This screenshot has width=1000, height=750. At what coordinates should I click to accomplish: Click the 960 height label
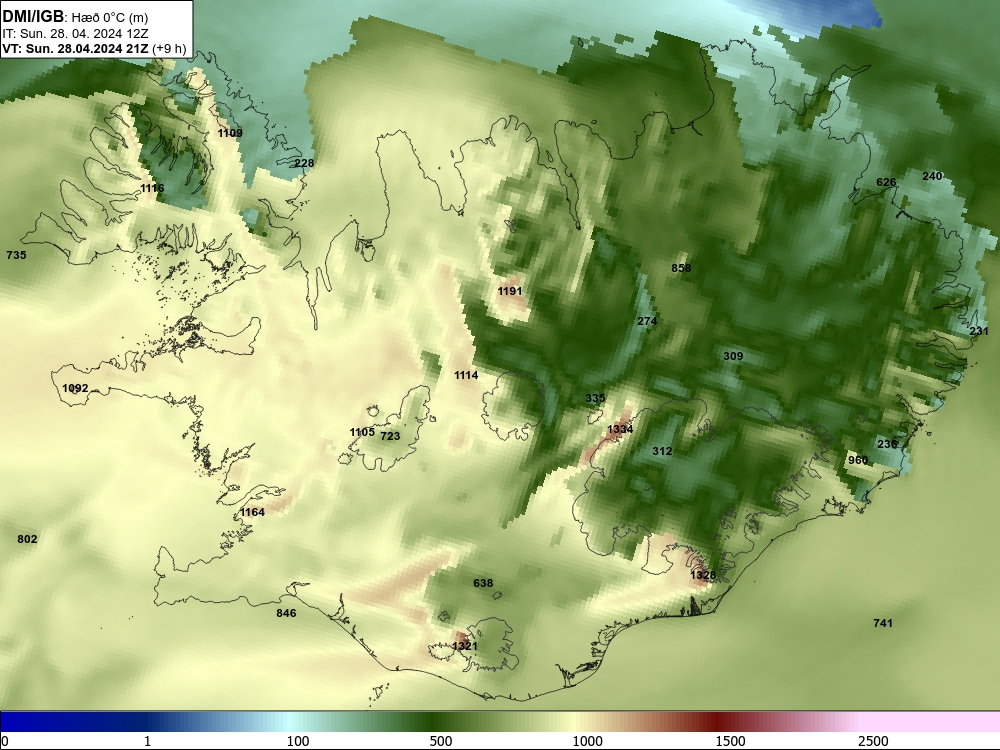click(x=858, y=460)
